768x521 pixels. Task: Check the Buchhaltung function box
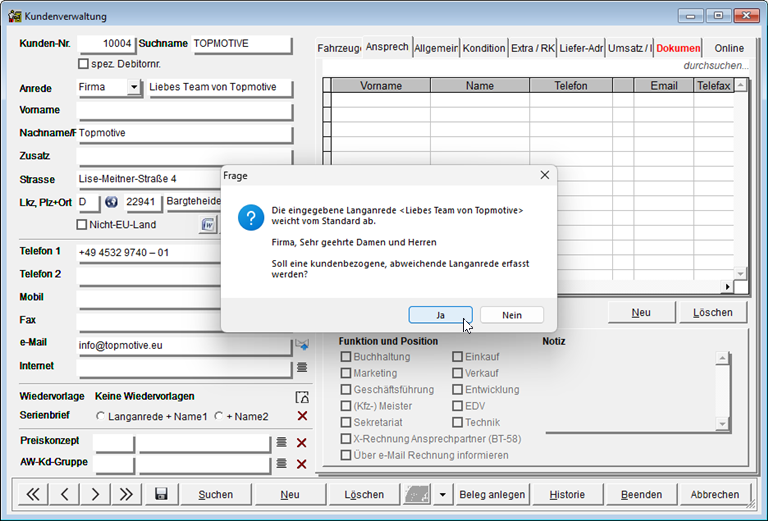click(346, 356)
